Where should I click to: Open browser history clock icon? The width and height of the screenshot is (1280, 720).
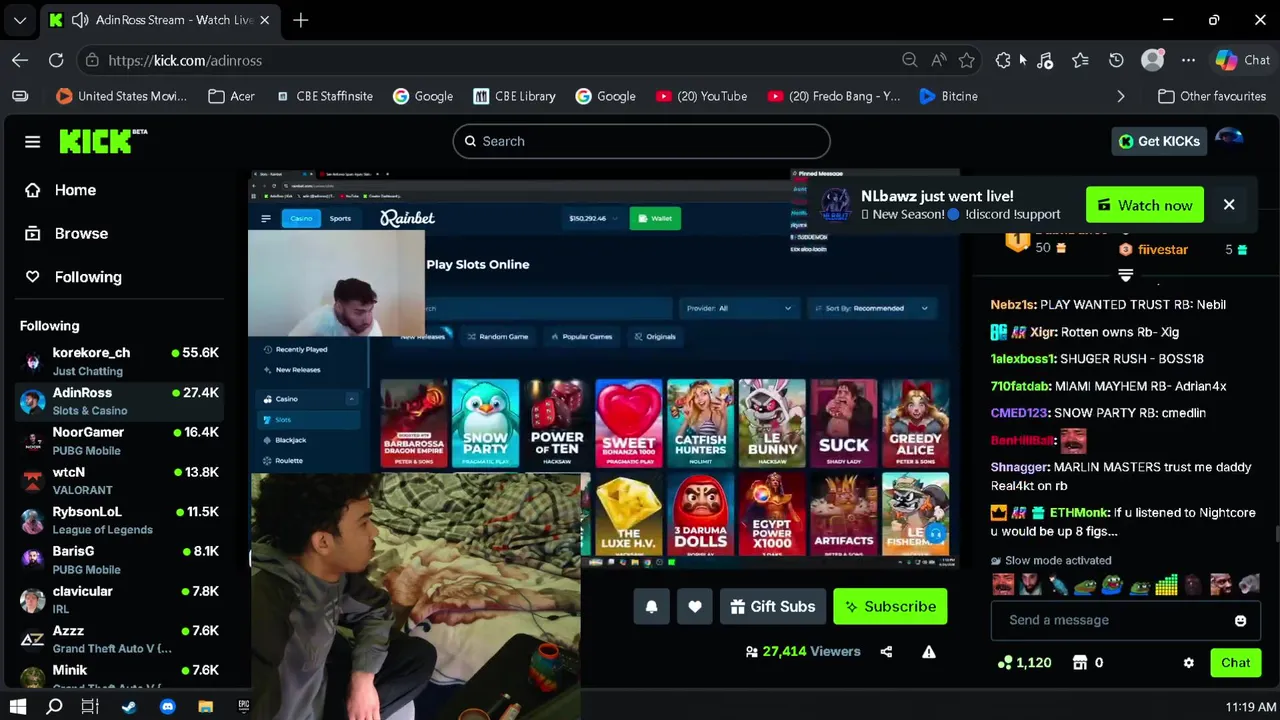click(1116, 60)
